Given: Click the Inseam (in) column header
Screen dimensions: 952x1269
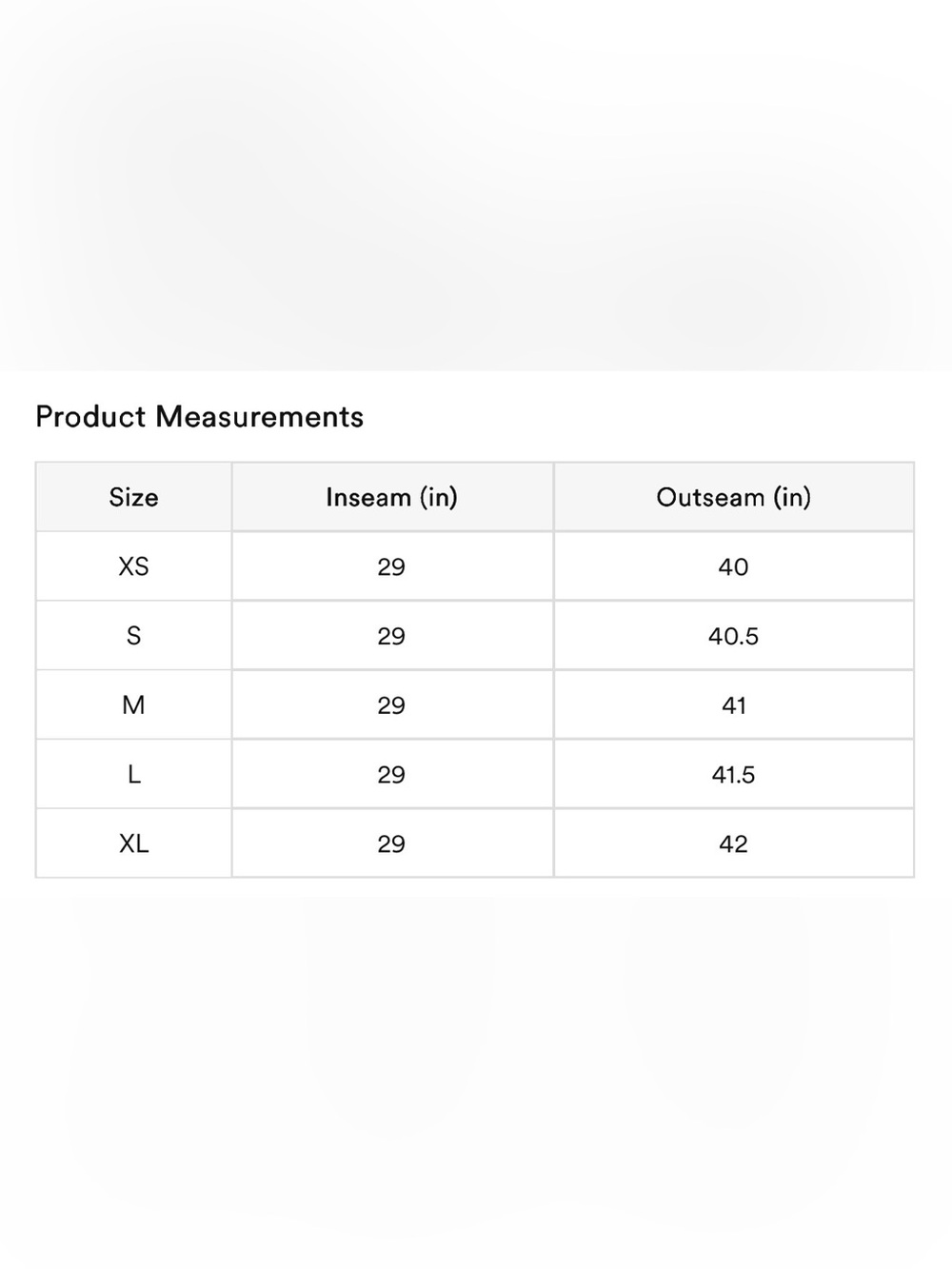Looking at the screenshot, I should pyautogui.click(x=392, y=497).
